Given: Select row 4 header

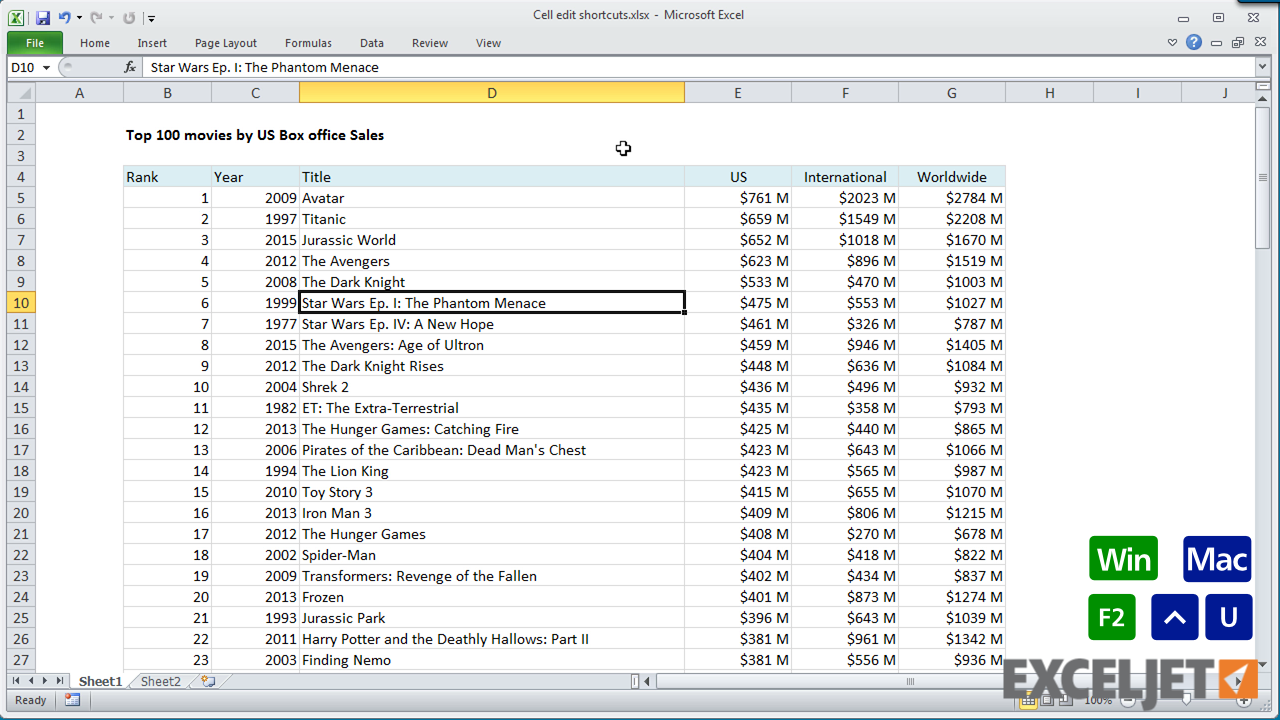Looking at the screenshot, I should (20, 177).
